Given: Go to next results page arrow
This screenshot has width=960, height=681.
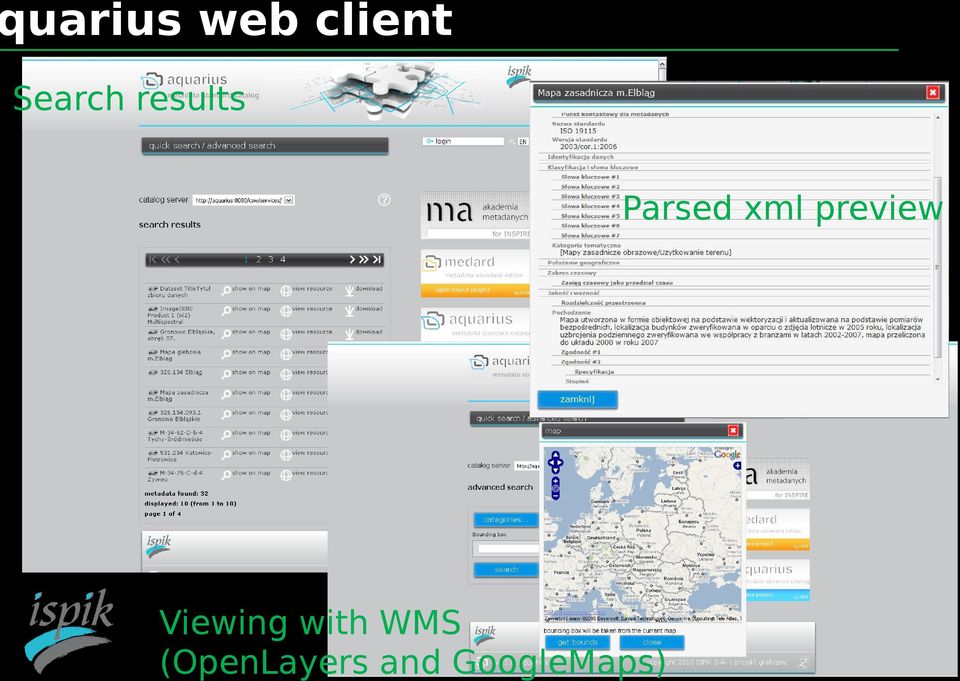Looking at the screenshot, I should tap(352, 260).
